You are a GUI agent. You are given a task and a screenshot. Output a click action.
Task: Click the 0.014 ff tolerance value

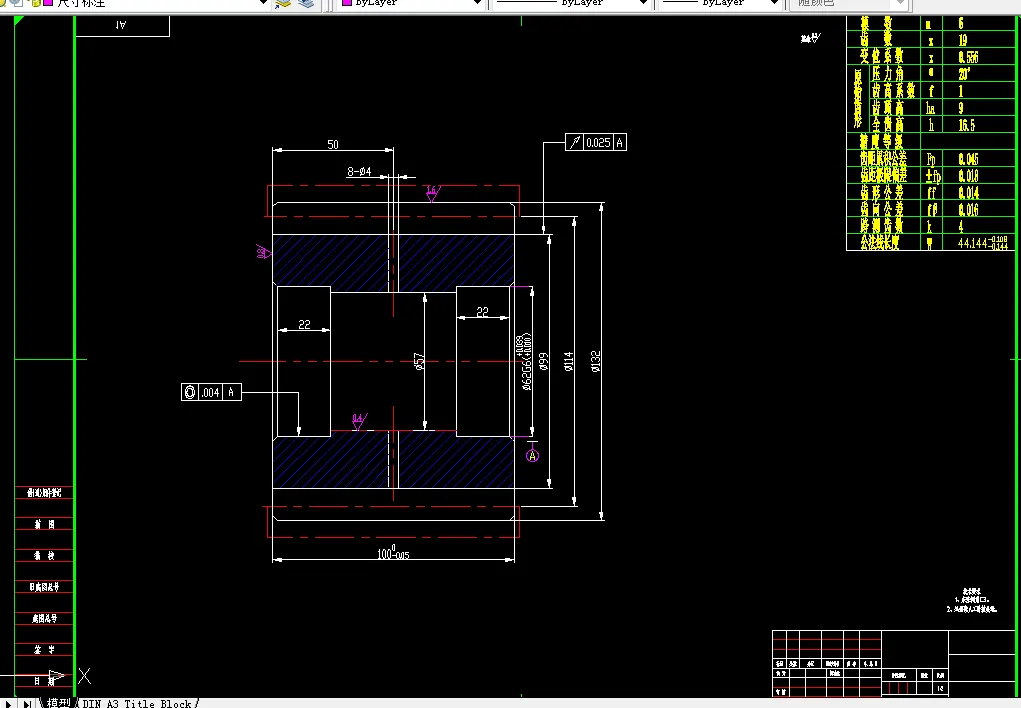tap(968, 193)
